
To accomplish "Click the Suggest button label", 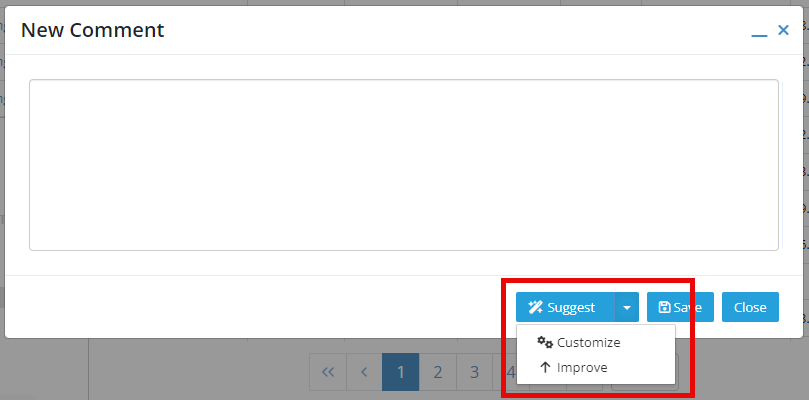I will coord(571,308).
